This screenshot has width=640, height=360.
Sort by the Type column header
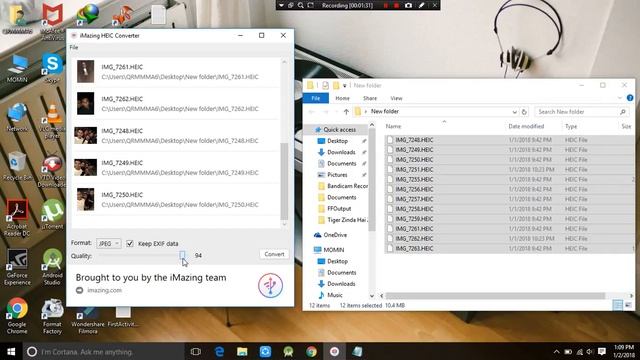571,127
